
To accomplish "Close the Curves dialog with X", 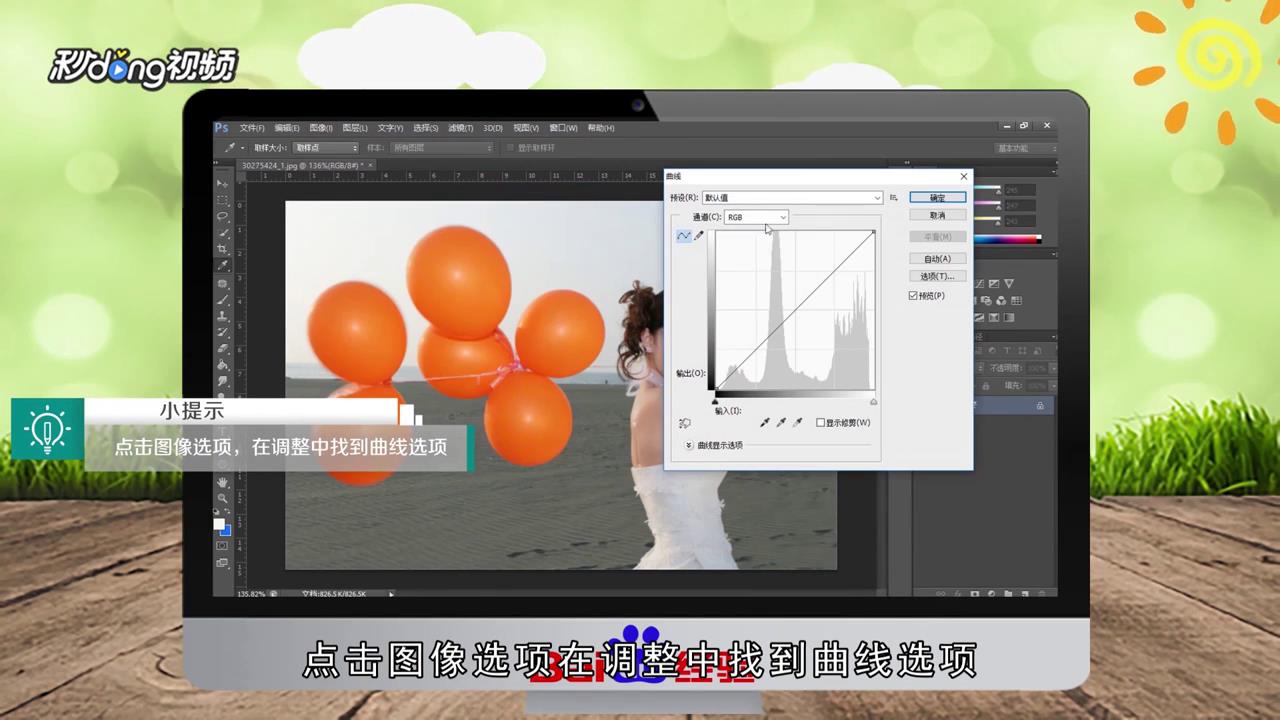I will (x=964, y=176).
